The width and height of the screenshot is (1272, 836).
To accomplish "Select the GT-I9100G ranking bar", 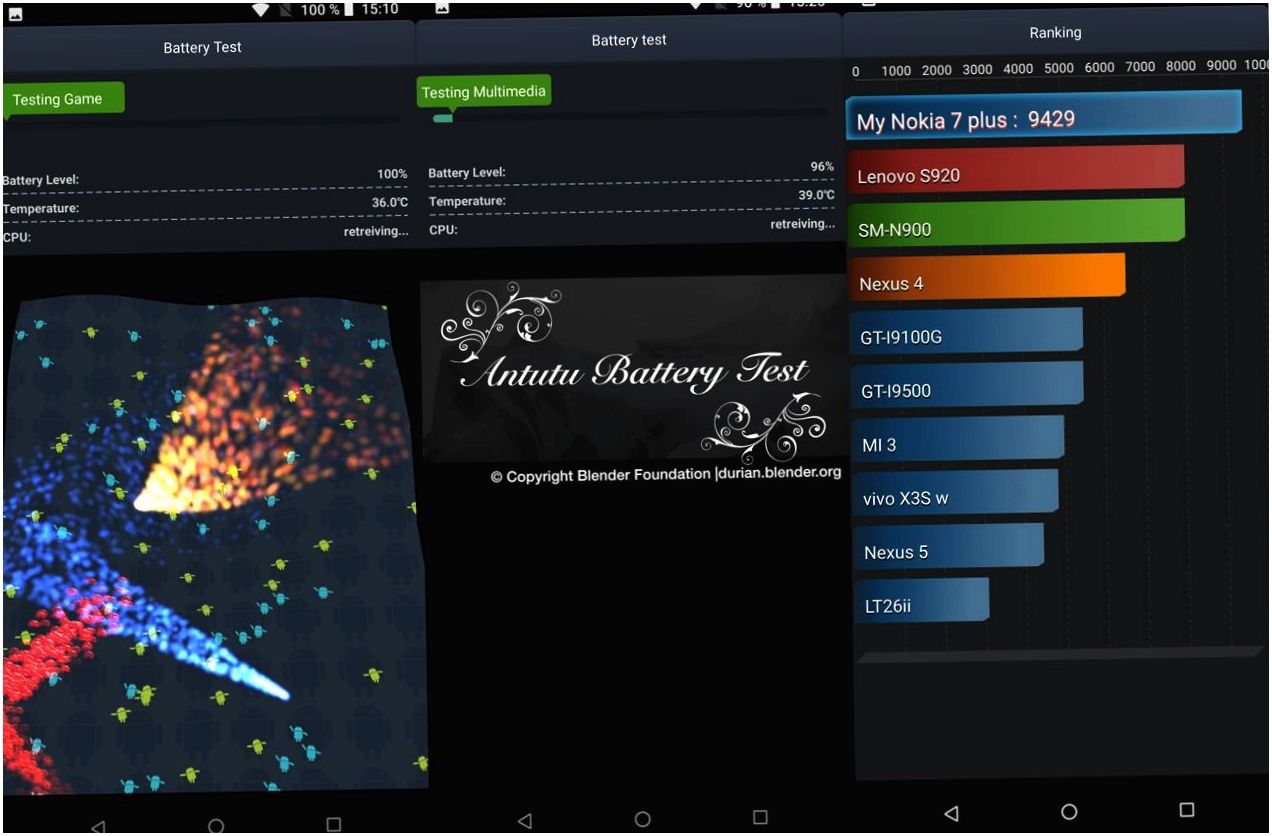I will tap(966, 332).
